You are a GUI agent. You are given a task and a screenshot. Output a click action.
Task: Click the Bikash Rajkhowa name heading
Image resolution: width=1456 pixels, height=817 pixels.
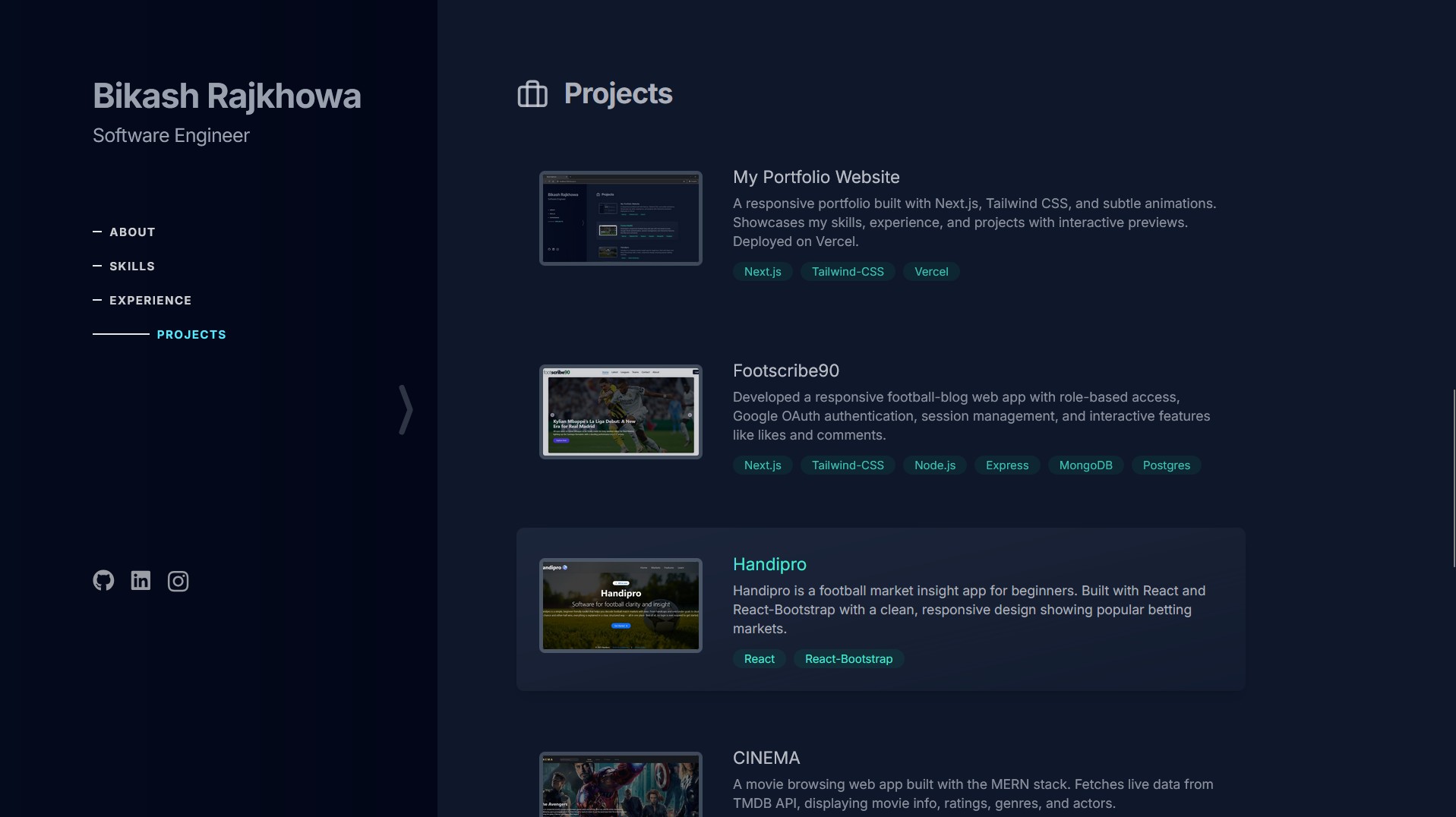(x=227, y=96)
